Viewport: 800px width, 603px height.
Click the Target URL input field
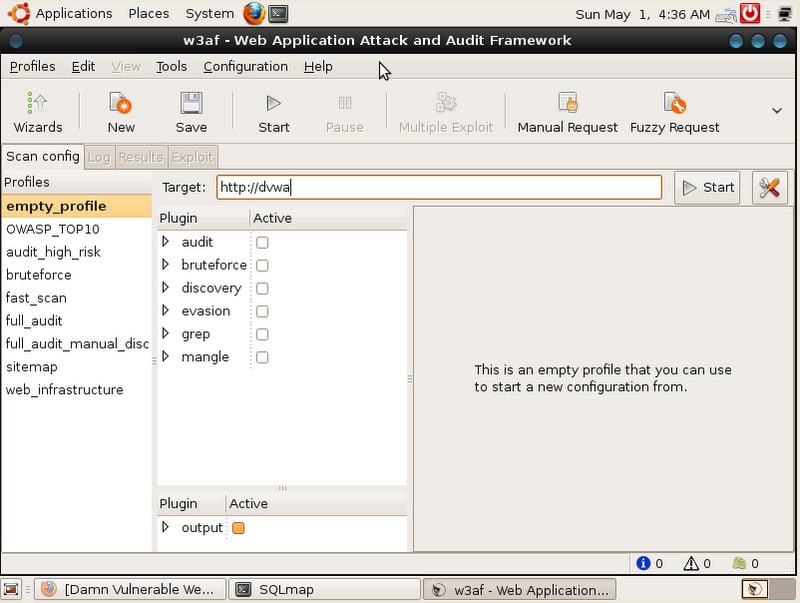439,187
